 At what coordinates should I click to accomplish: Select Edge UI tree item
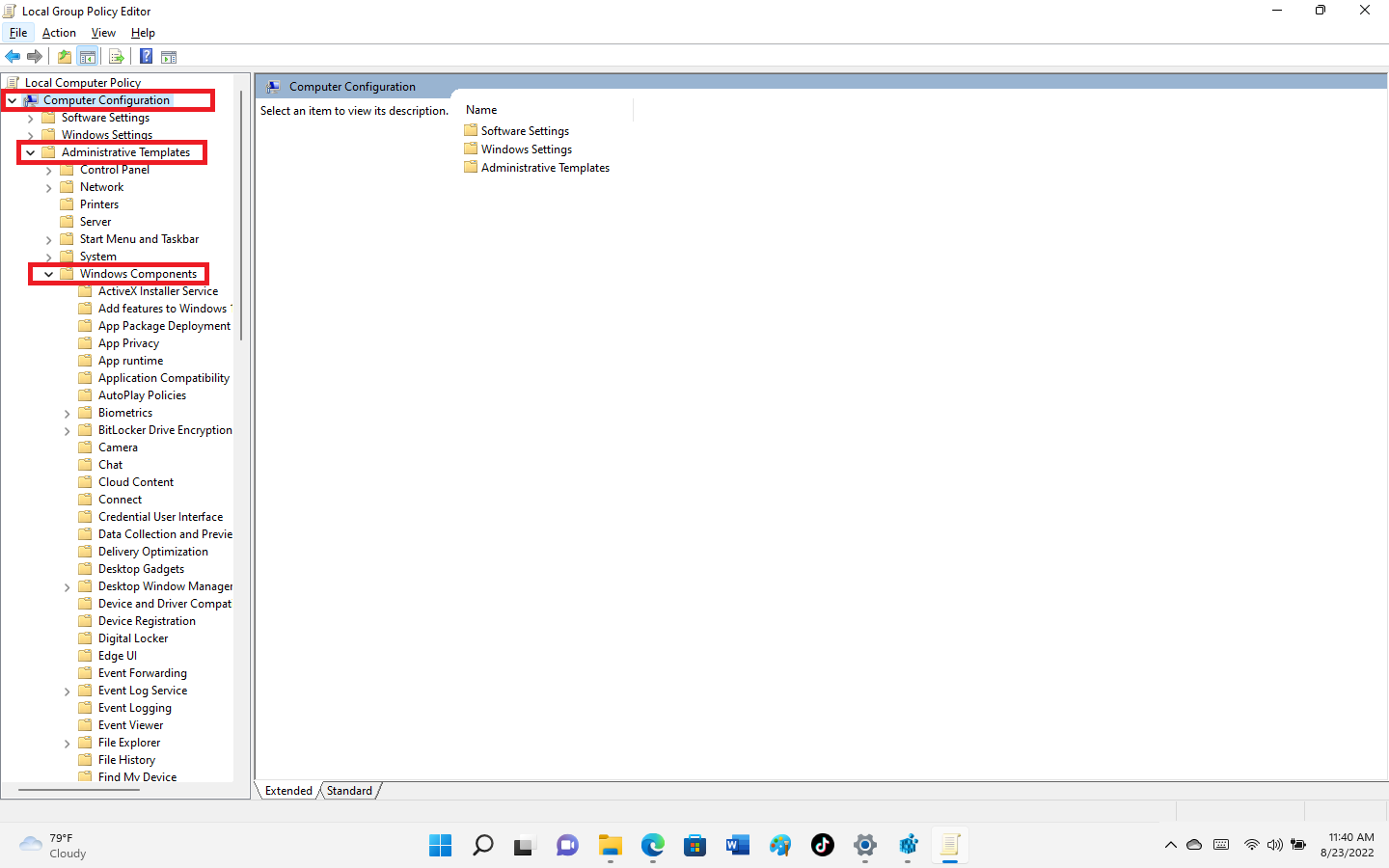point(118,656)
